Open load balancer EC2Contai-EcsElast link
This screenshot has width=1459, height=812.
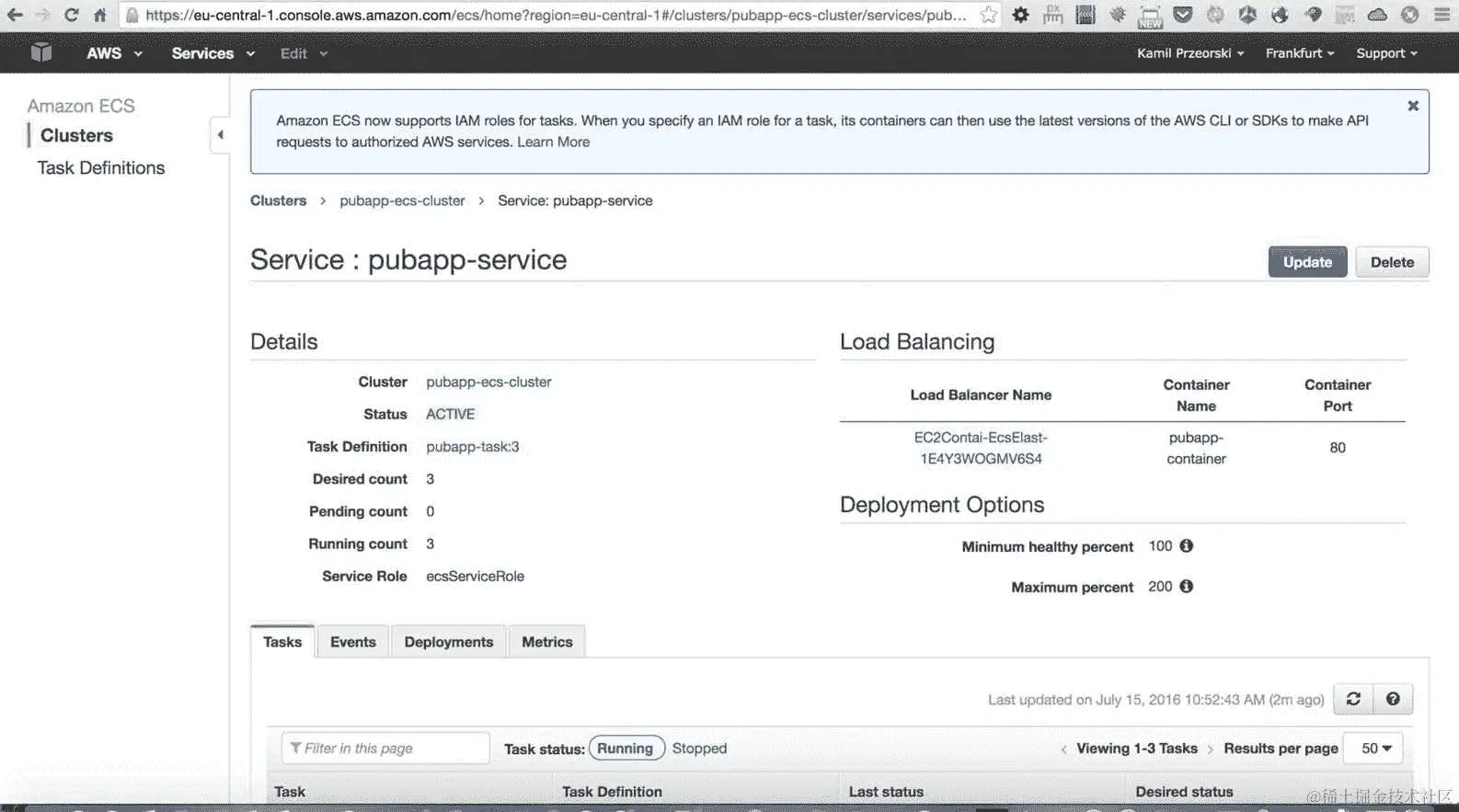click(981, 448)
